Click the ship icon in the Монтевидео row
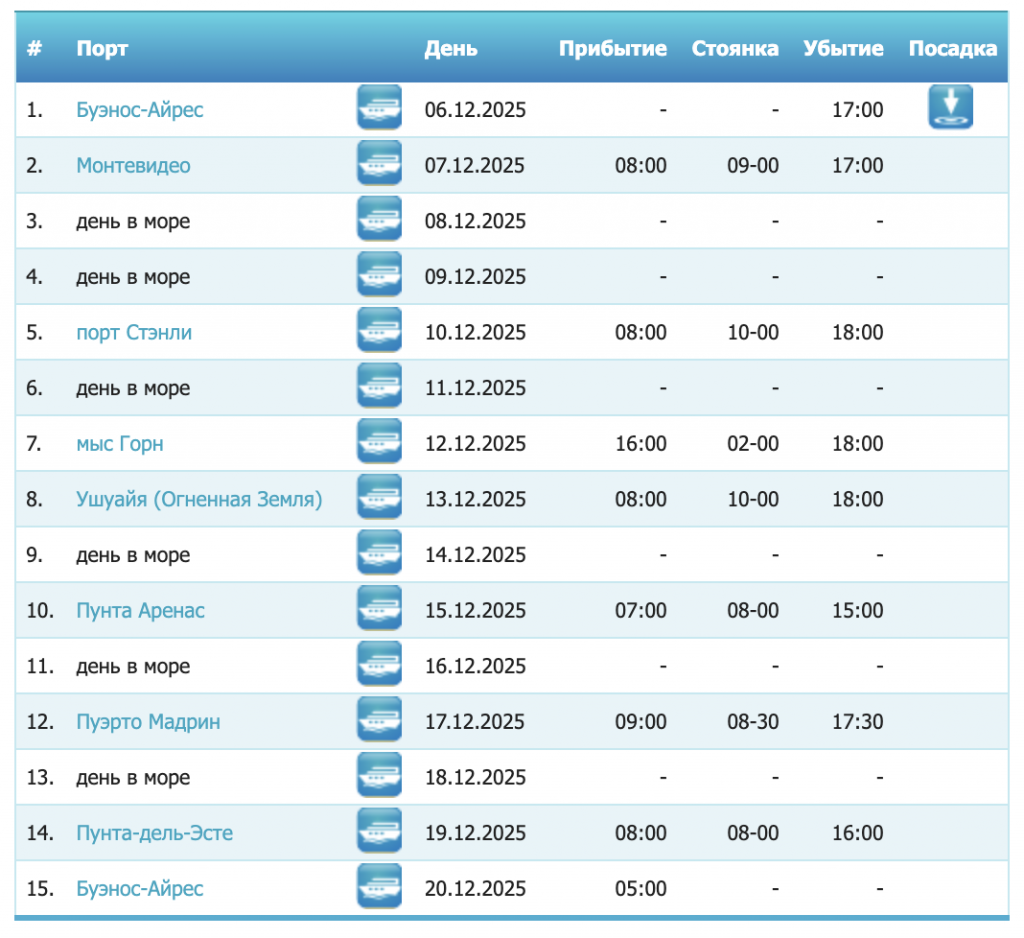This screenshot has height=938, width=1024. pyautogui.click(x=379, y=164)
